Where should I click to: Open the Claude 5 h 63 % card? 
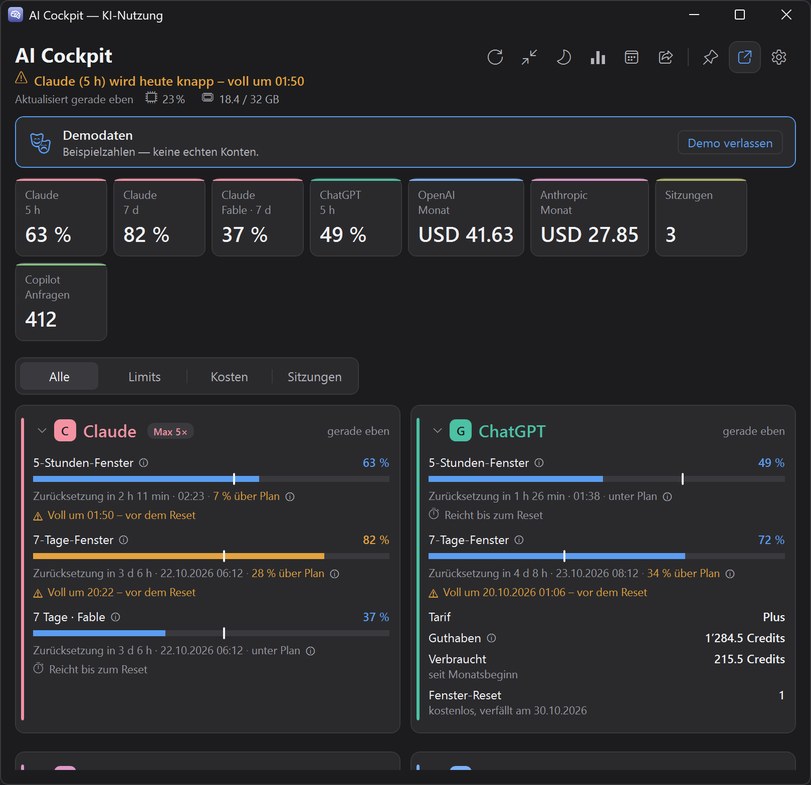pyautogui.click(x=61, y=217)
